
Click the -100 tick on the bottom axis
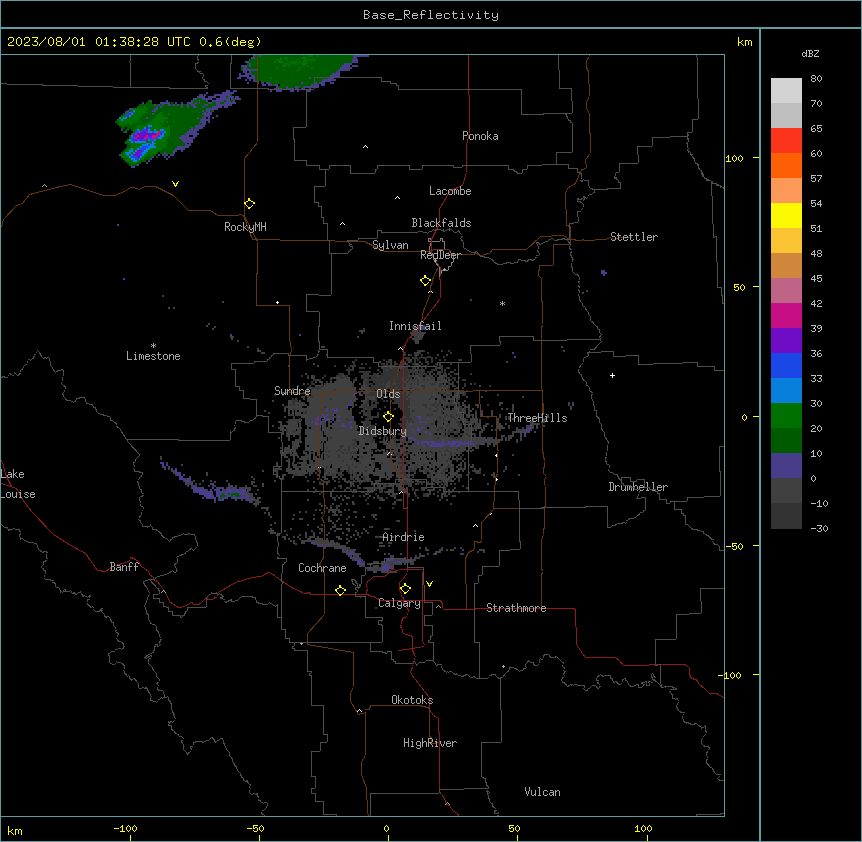(x=125, y=828)
